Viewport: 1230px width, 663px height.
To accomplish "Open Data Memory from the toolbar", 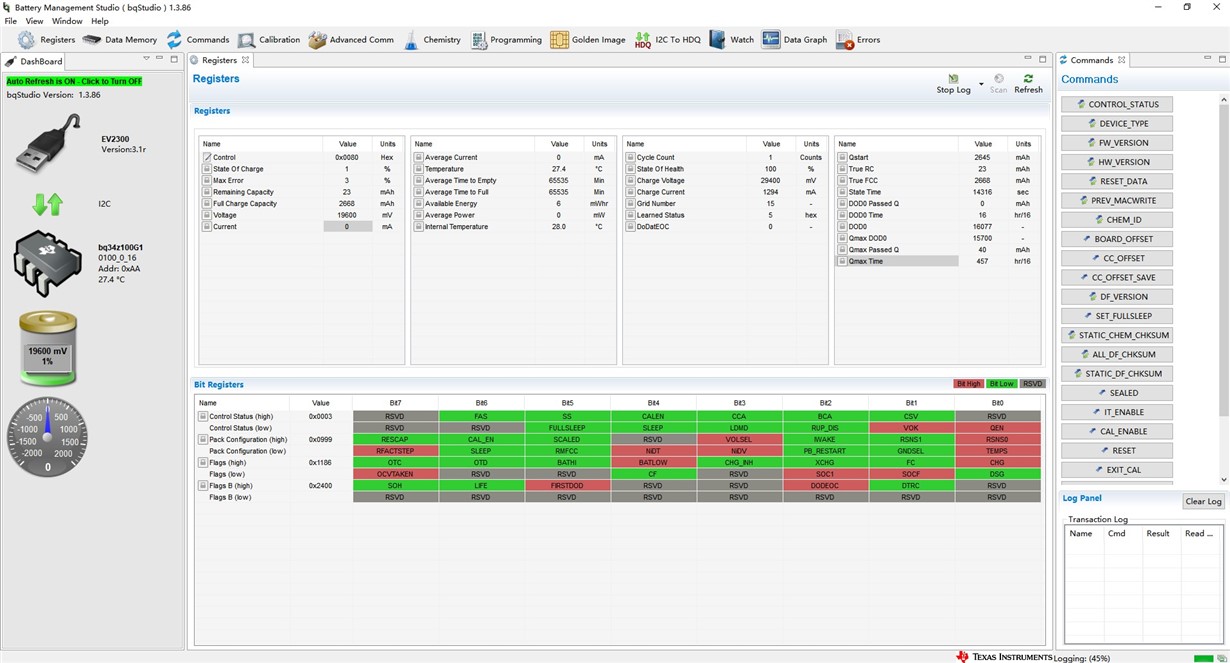I will click(x=120, y=40).
